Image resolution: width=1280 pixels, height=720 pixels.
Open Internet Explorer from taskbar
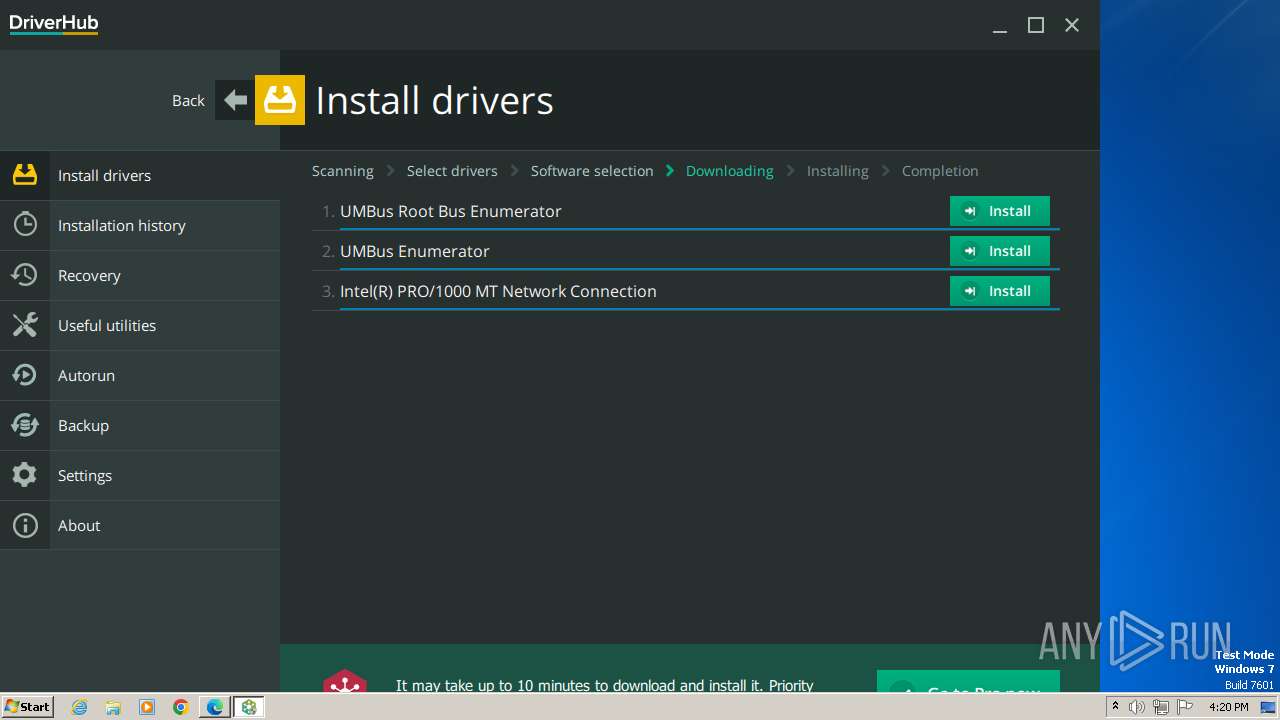coord(80,707)
